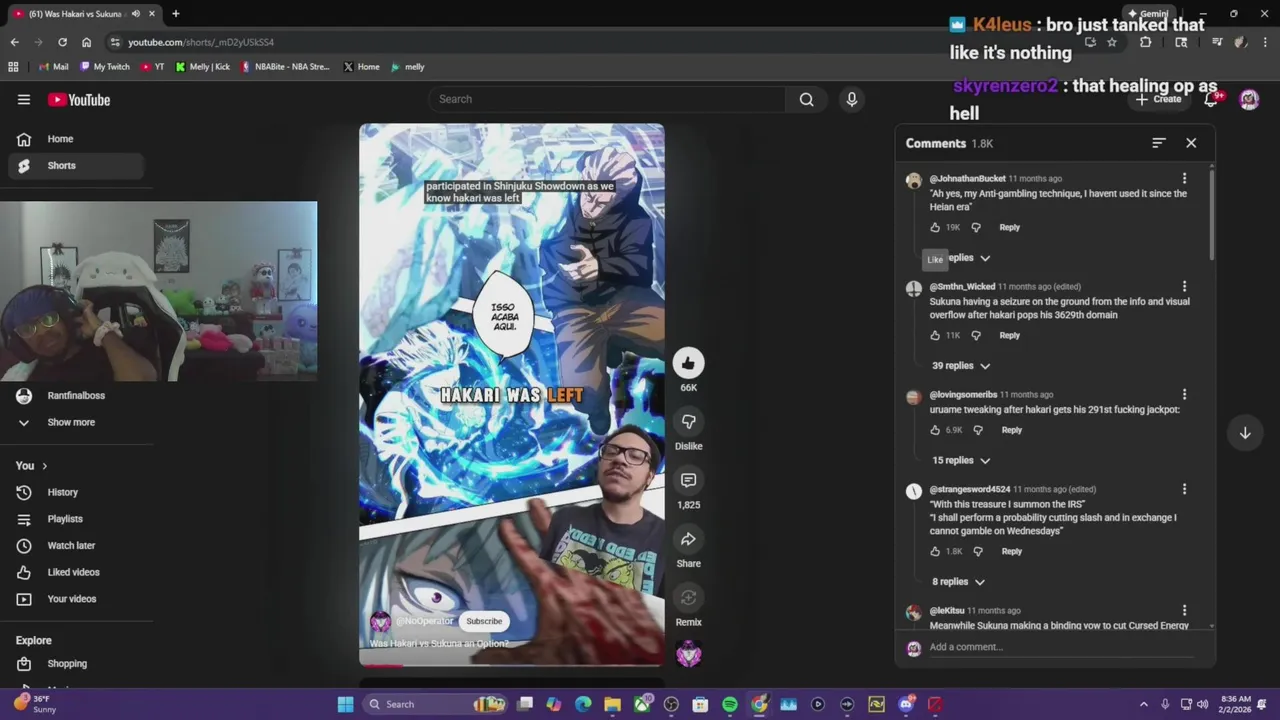1280x720 pixels.
Task: Open Discord from the taskbar
Action: pos(906,704)
